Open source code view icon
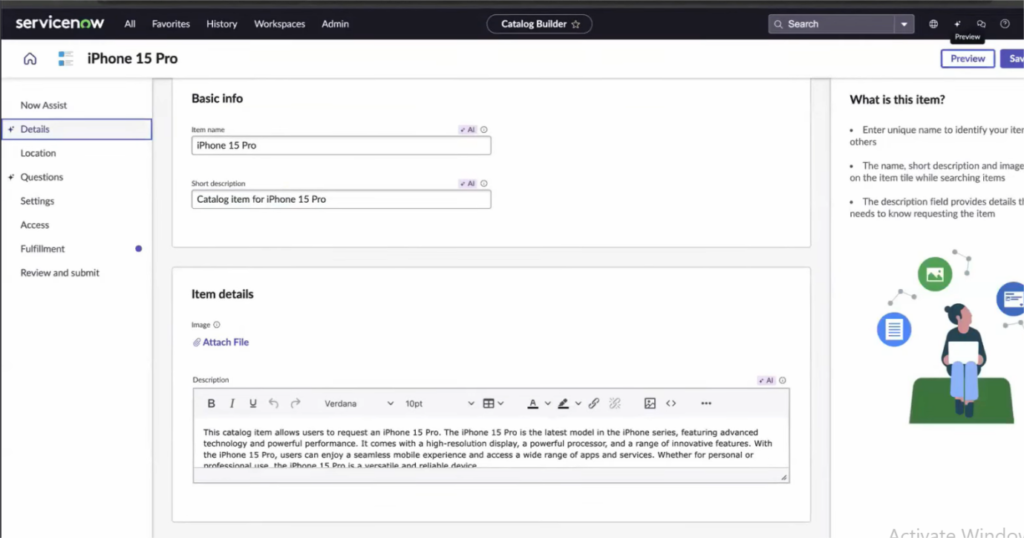 (x=671, y=404)
